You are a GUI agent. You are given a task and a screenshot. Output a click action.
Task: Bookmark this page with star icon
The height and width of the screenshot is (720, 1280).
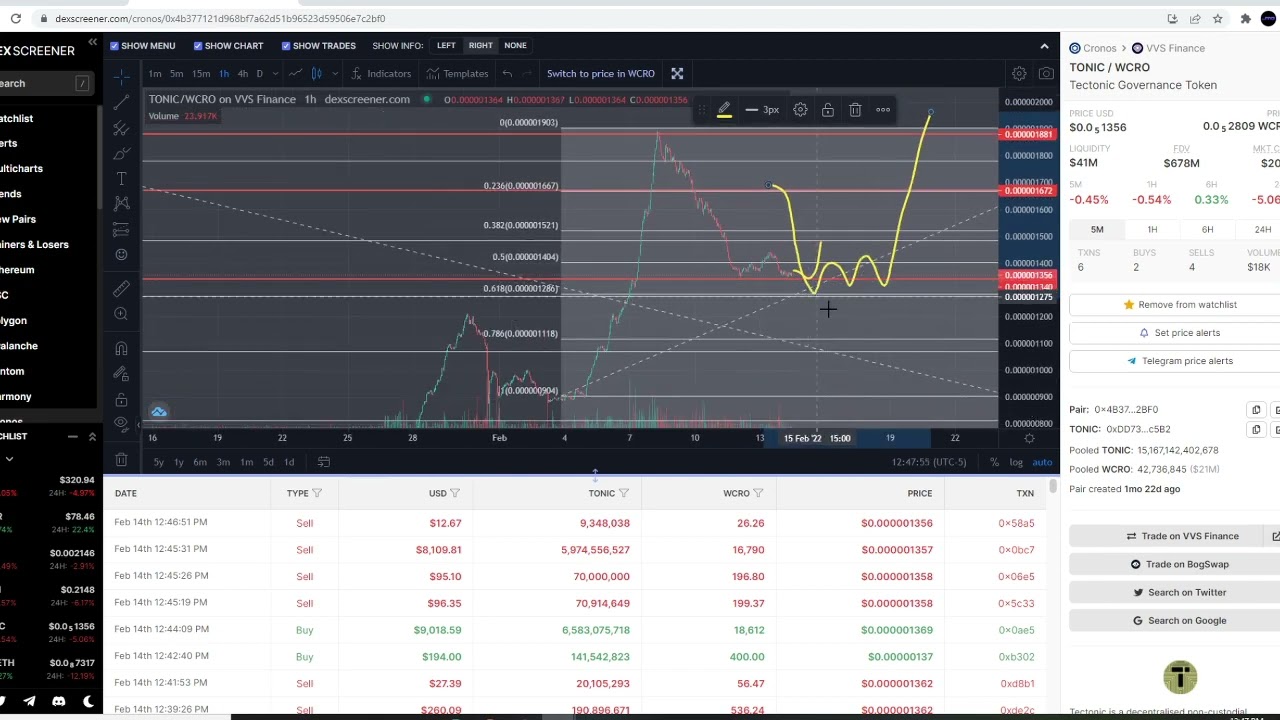(x=1217, y=18)
